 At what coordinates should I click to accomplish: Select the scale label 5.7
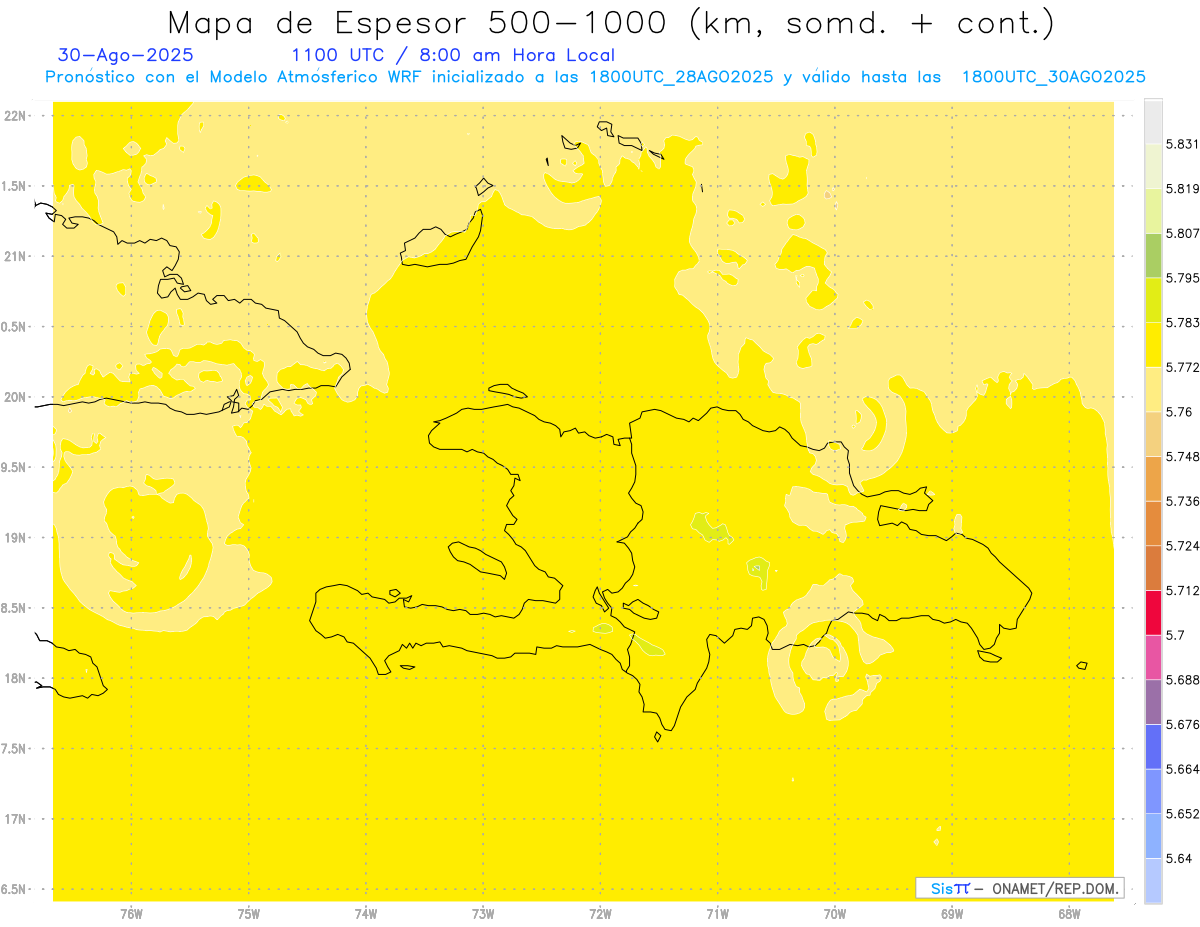pyautogui.click(x=1176, y=635)
